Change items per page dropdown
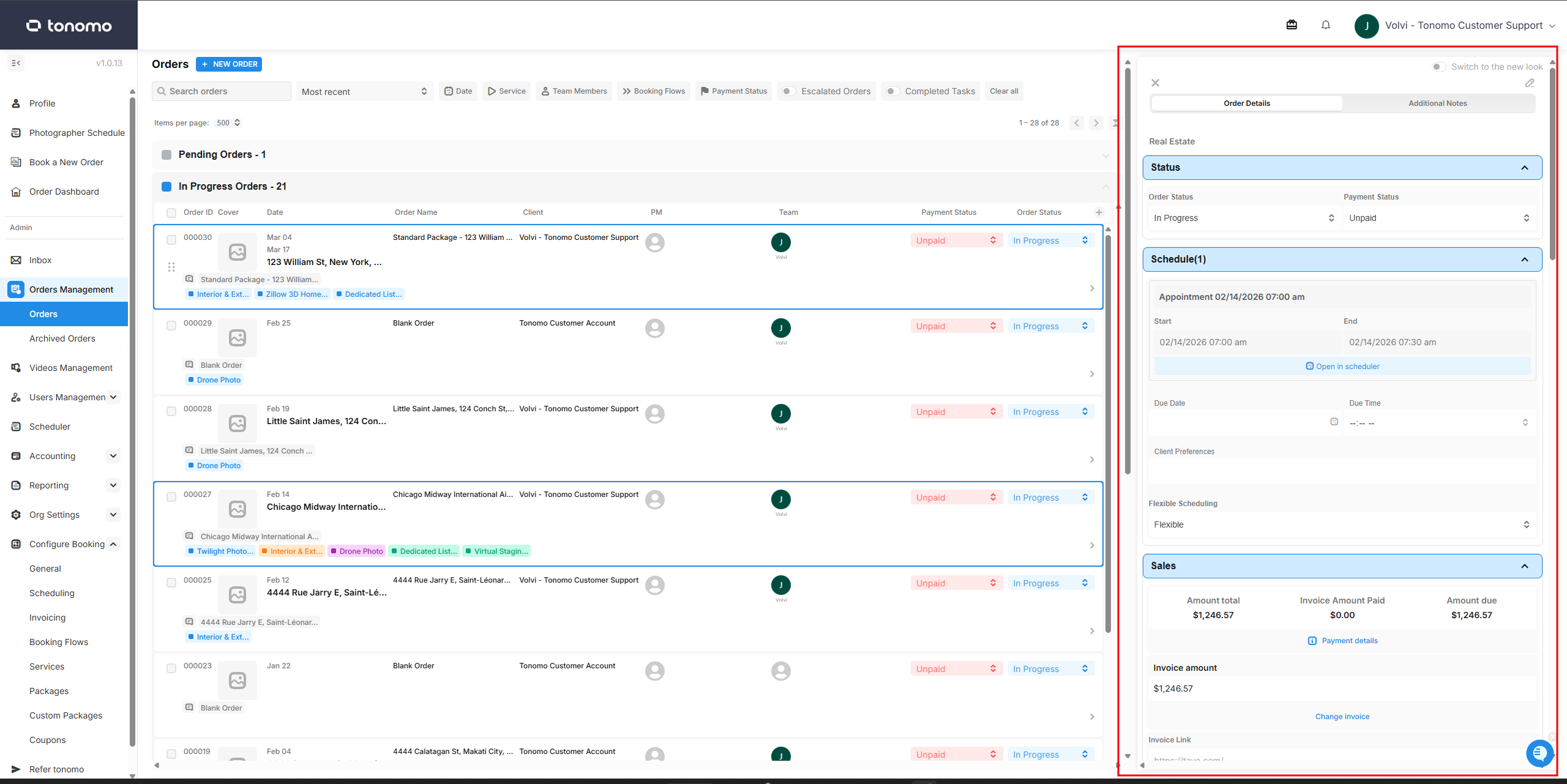Viewport: 1567px width, 784px height. tap(229, 123)
